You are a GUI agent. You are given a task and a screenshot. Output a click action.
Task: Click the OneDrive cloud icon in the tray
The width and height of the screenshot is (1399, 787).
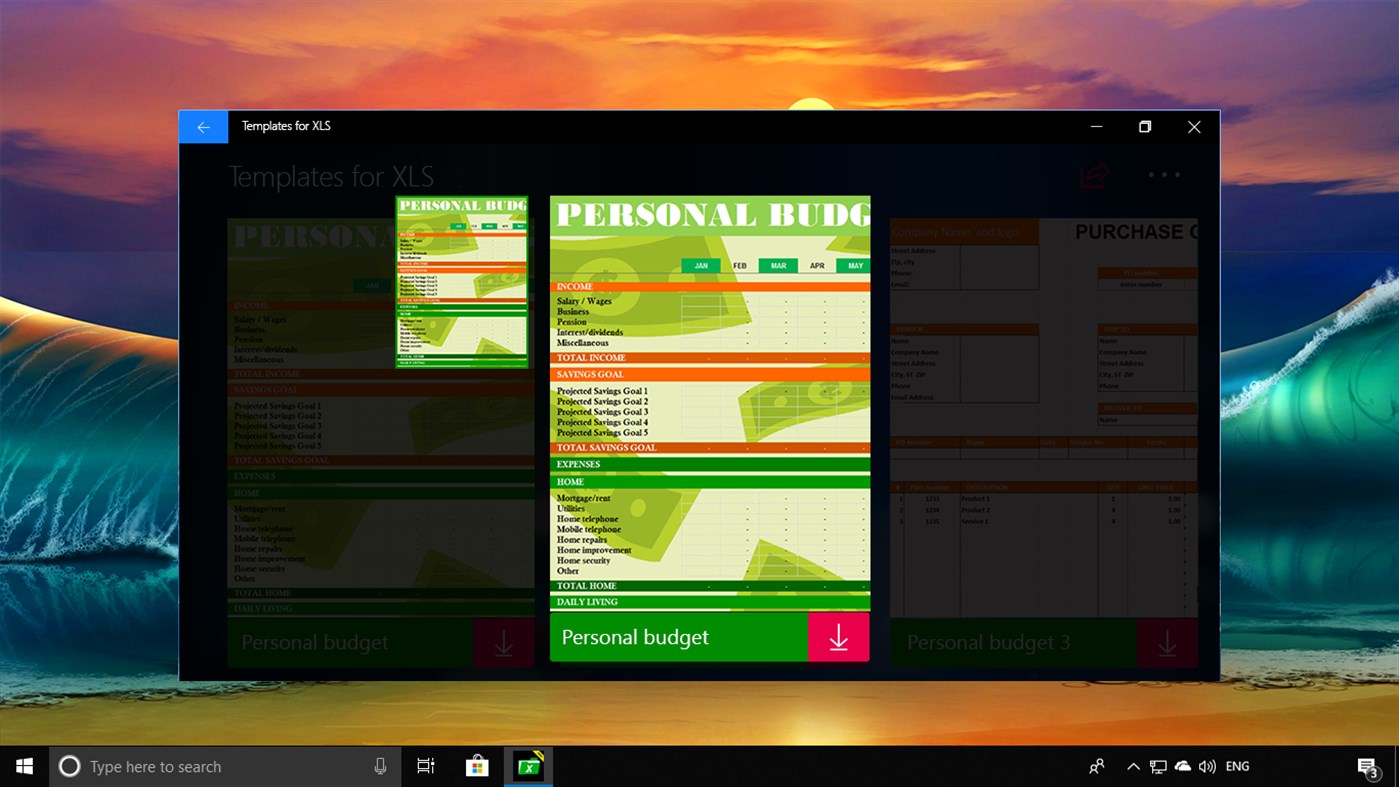(1183, 766)
